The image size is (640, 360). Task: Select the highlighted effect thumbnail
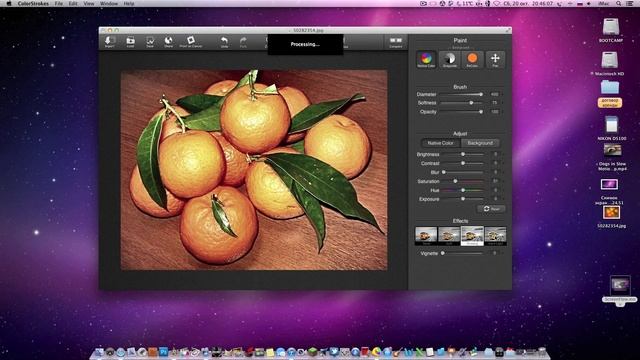click(x=472, y=236)
